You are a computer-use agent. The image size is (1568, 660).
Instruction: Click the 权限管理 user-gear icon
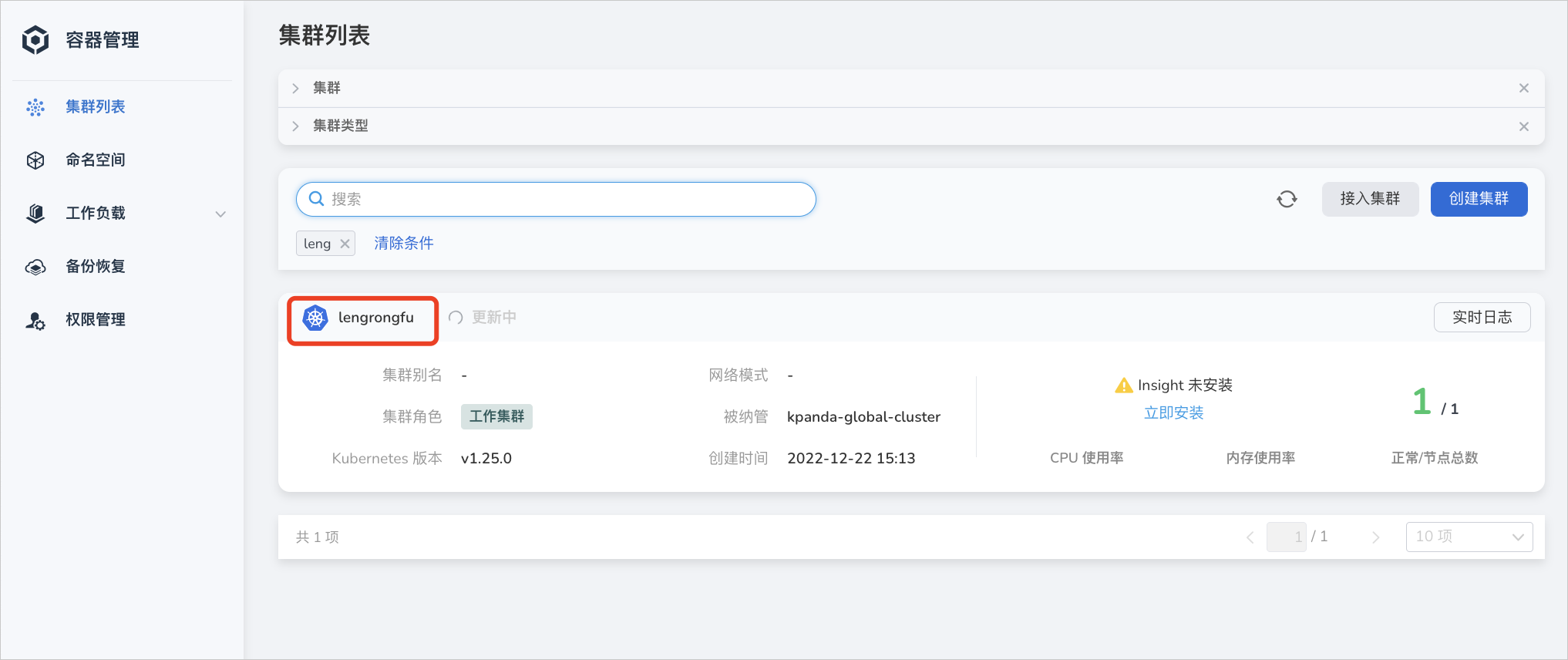[35, 320]
